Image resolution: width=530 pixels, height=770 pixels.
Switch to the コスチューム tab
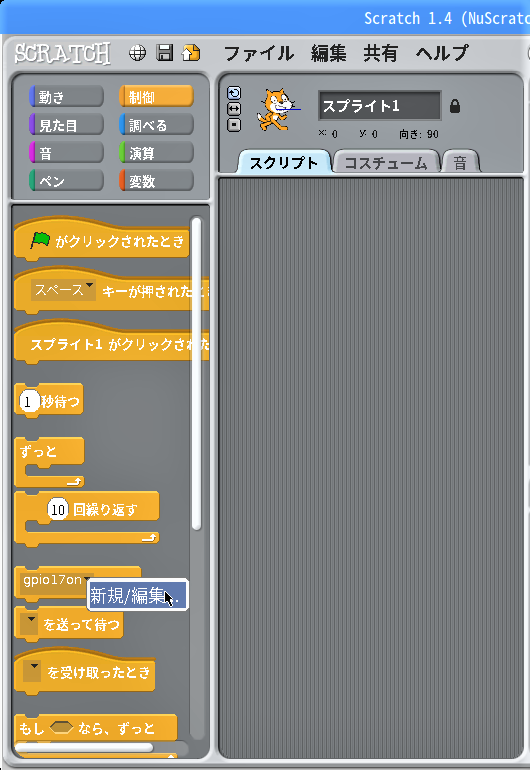pyautogui.click(x=386, y=163)
